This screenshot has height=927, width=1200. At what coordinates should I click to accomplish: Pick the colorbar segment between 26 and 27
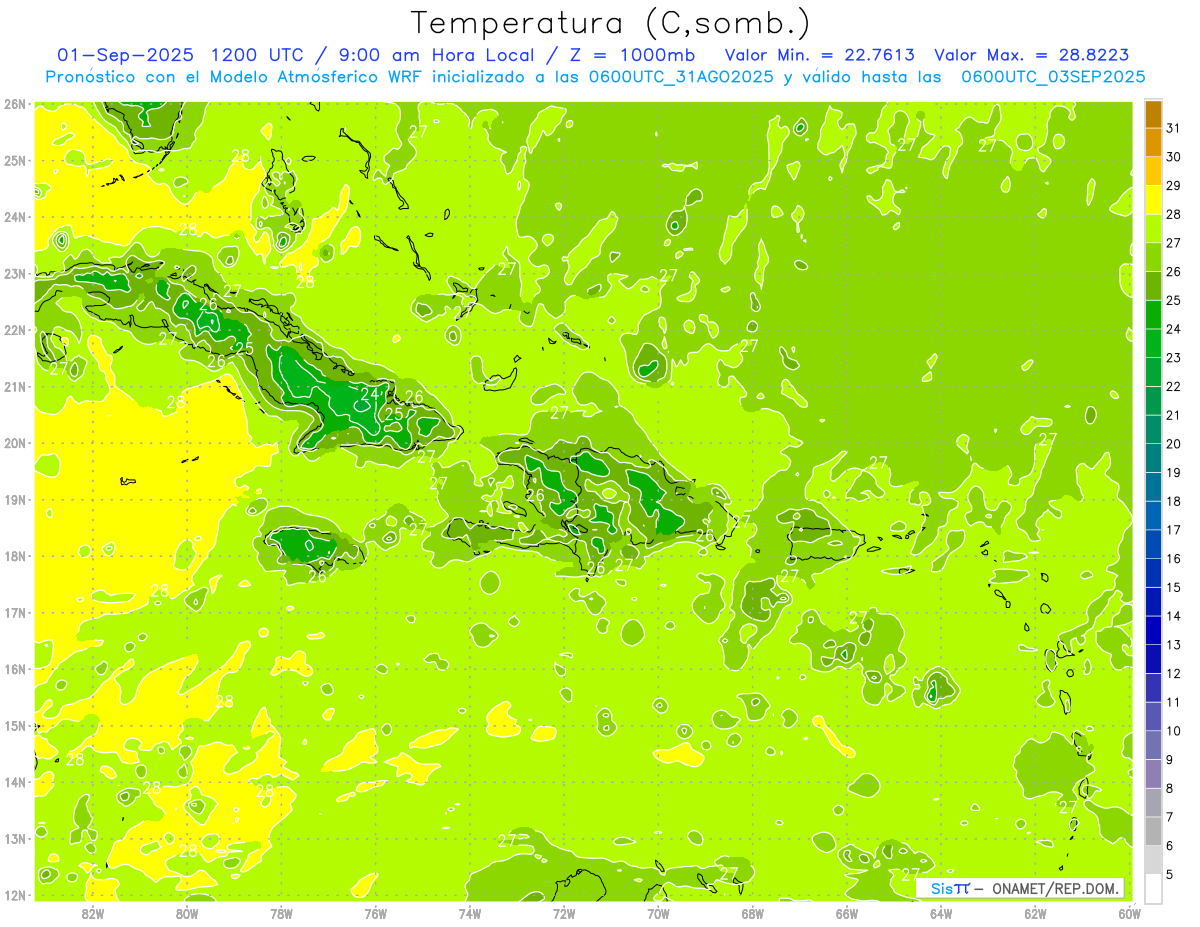pyautogui.click(x=1153, y=257)
